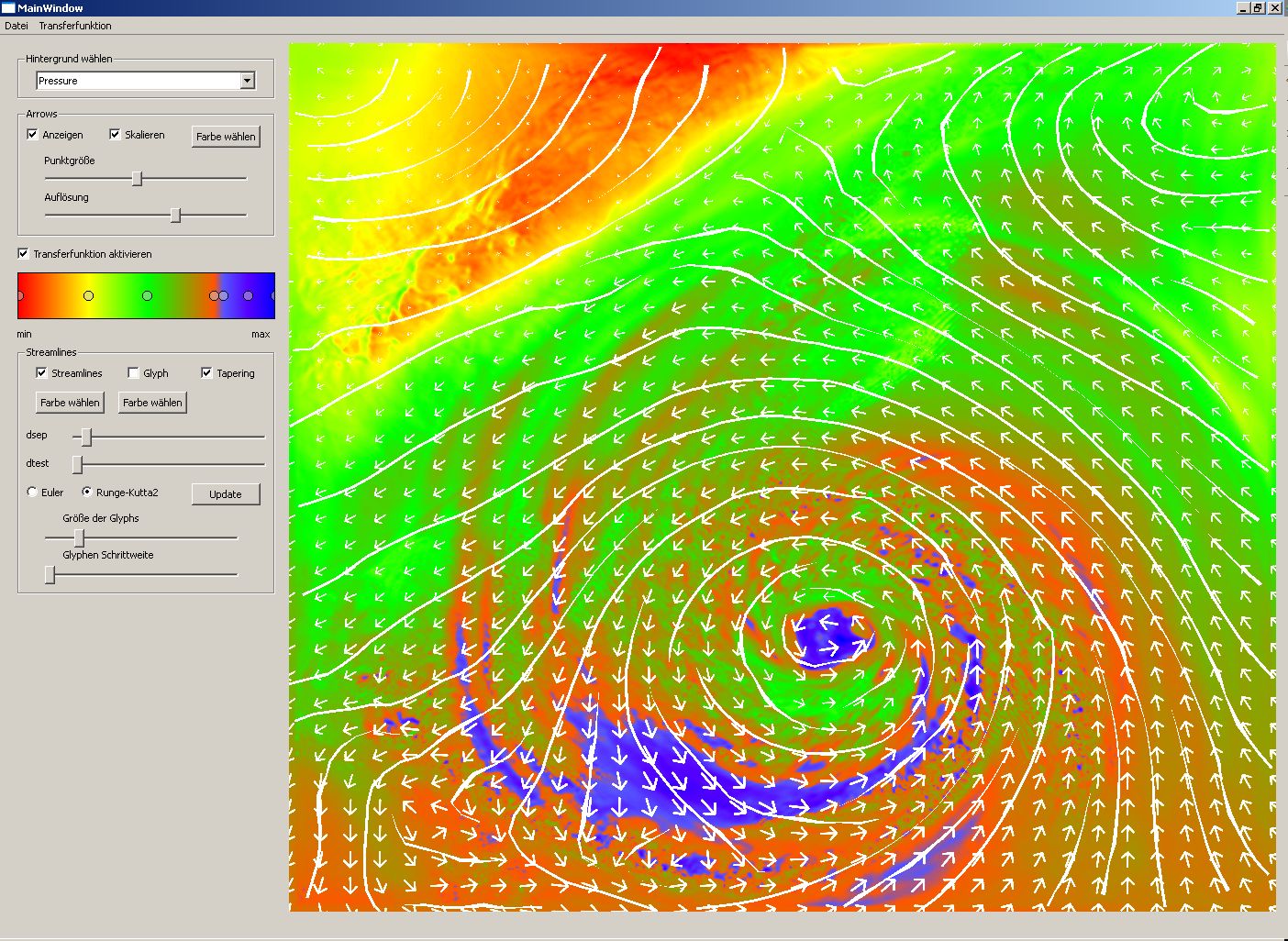Toggle the Anzeigen arrows checkbox
Viewport: 1288px width, 941px height.
(x=33, y=135)
